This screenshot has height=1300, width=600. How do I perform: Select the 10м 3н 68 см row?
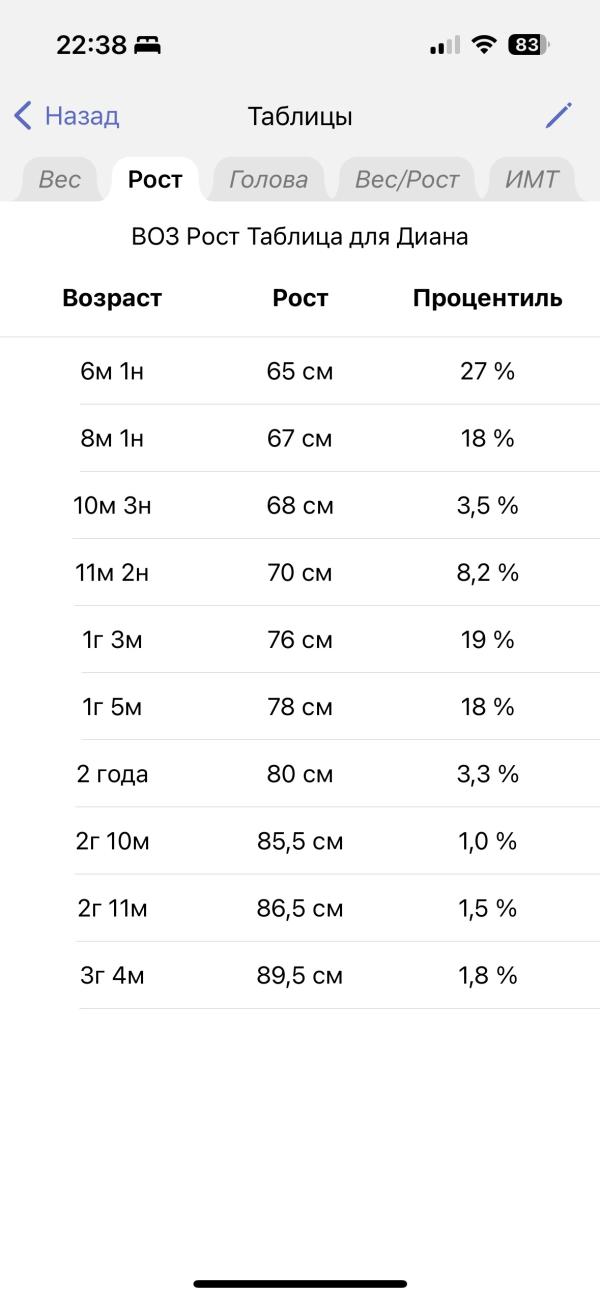(x=300, y=505)
